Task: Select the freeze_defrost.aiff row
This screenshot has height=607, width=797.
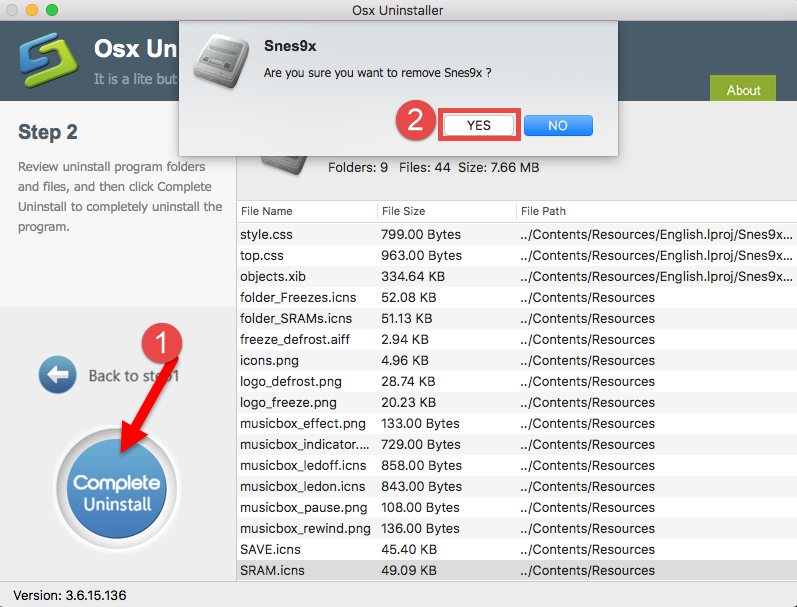Action: (516, 339)
